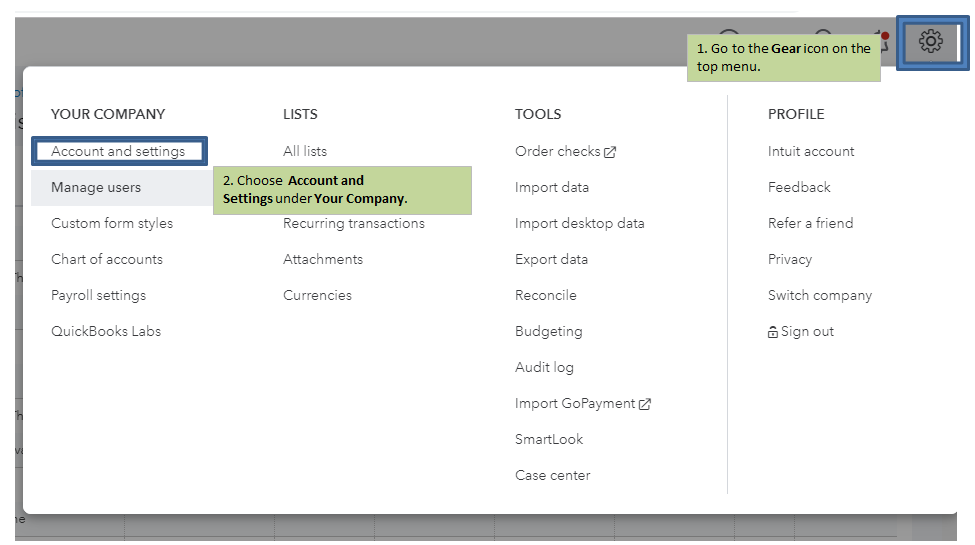Open Intuit account profile

pyautogui.click(x=811, y=151)
